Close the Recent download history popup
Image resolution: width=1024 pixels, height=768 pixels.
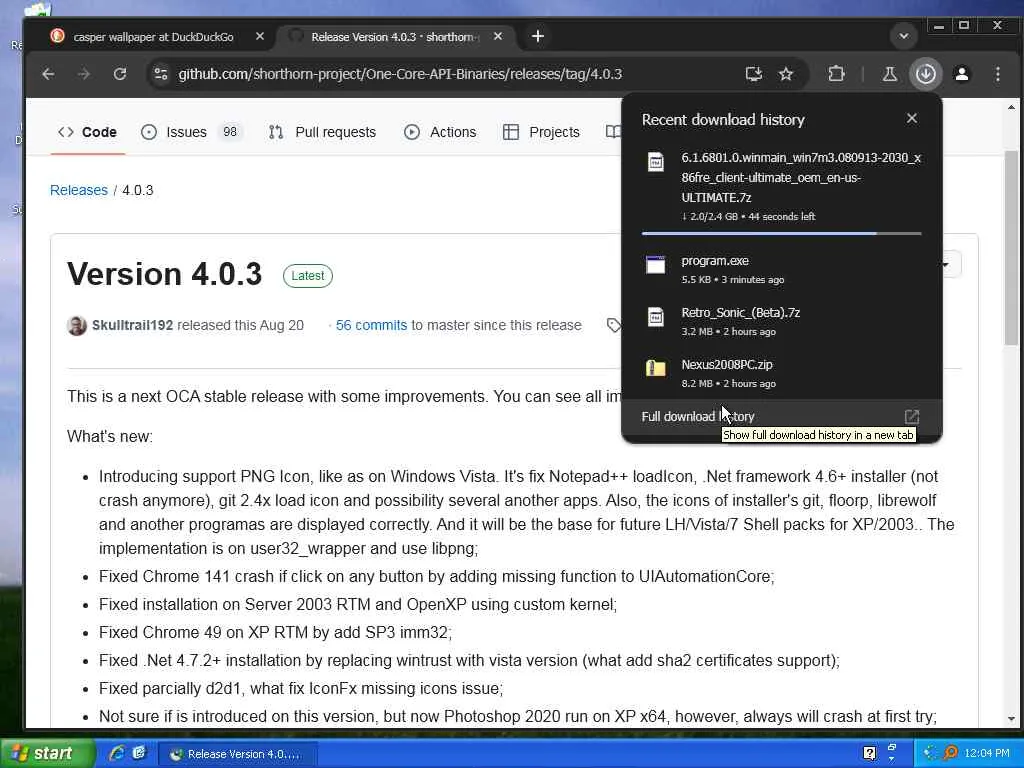click(912, 118)
